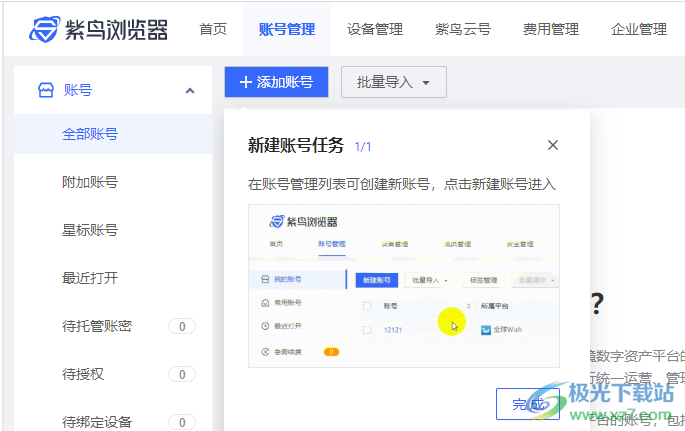The width and height of the screenshot is (685, 431).
Task: Open 待授权 list
Action: tap(83, 374)
